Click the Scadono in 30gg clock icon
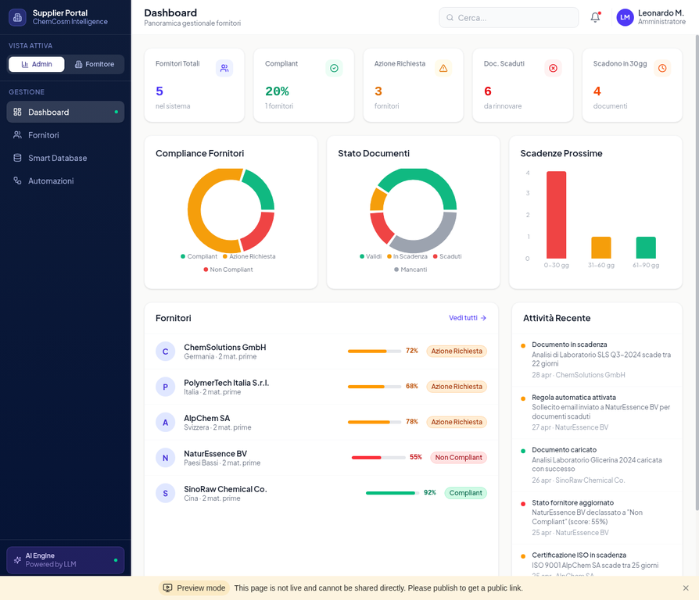 [x=662, y=68]
